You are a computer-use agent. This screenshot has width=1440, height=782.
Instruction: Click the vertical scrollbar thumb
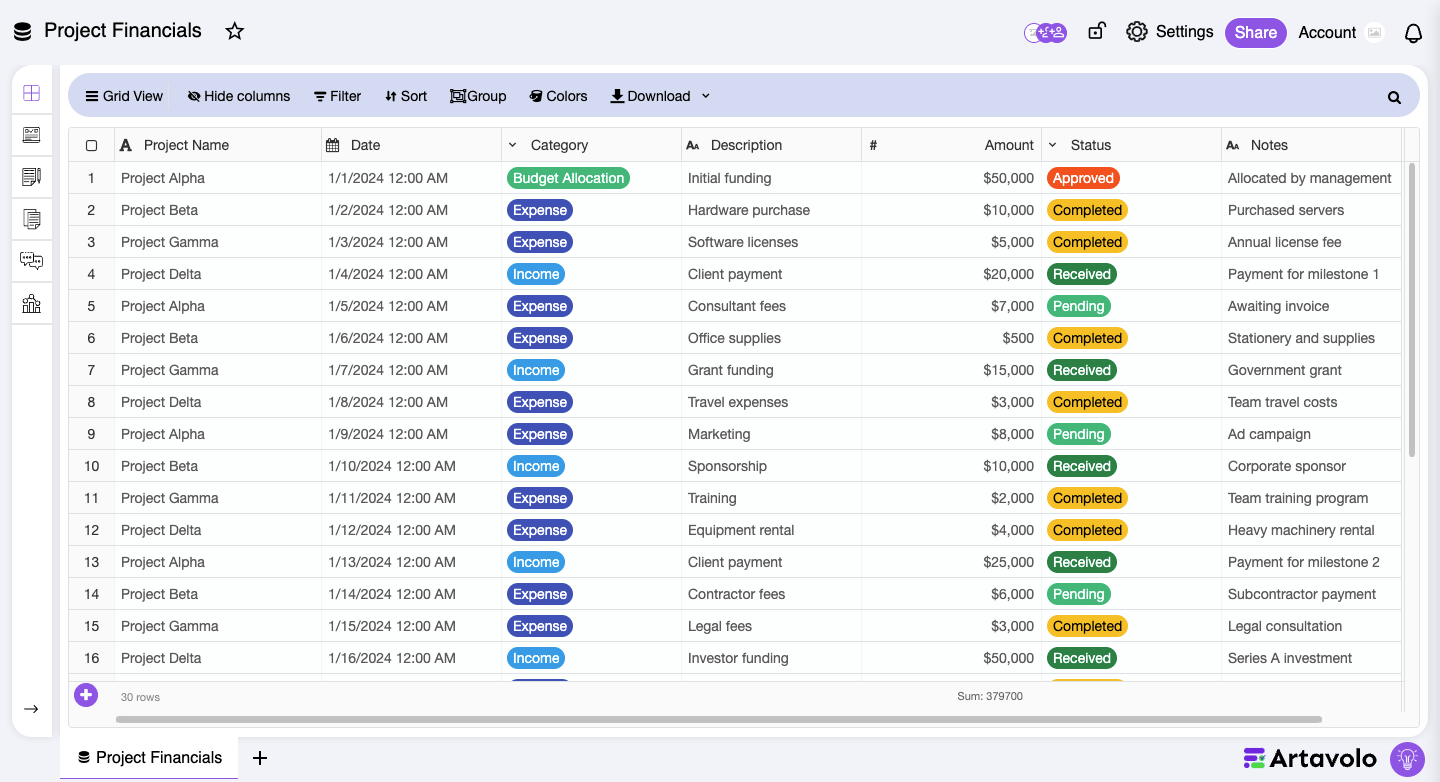coord(1412,310)
